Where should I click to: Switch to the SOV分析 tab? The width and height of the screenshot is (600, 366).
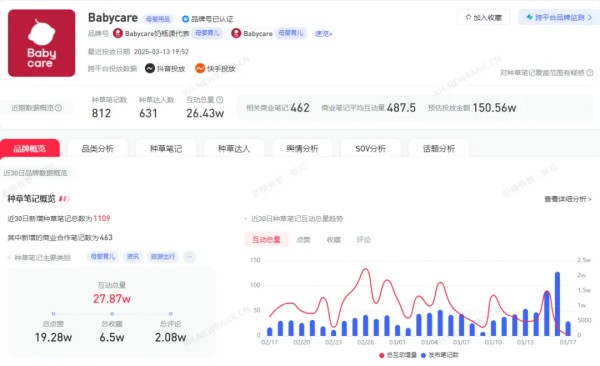(x=370, y=149)
